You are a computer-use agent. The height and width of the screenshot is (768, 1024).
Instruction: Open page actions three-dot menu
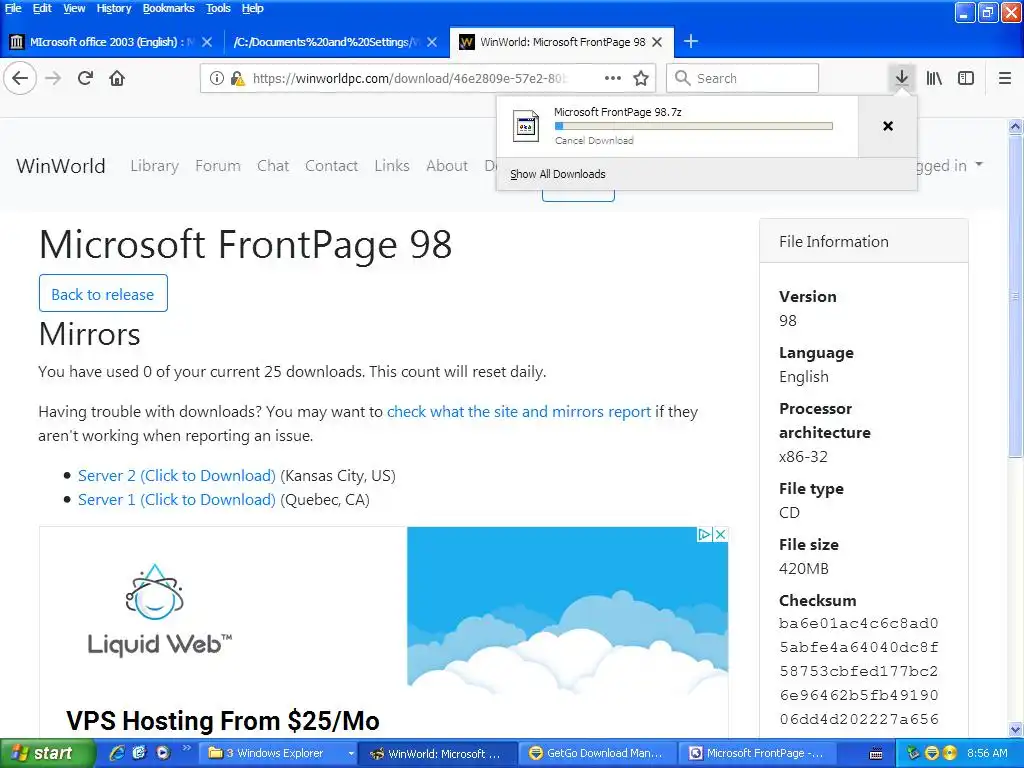tap(613, 78)
